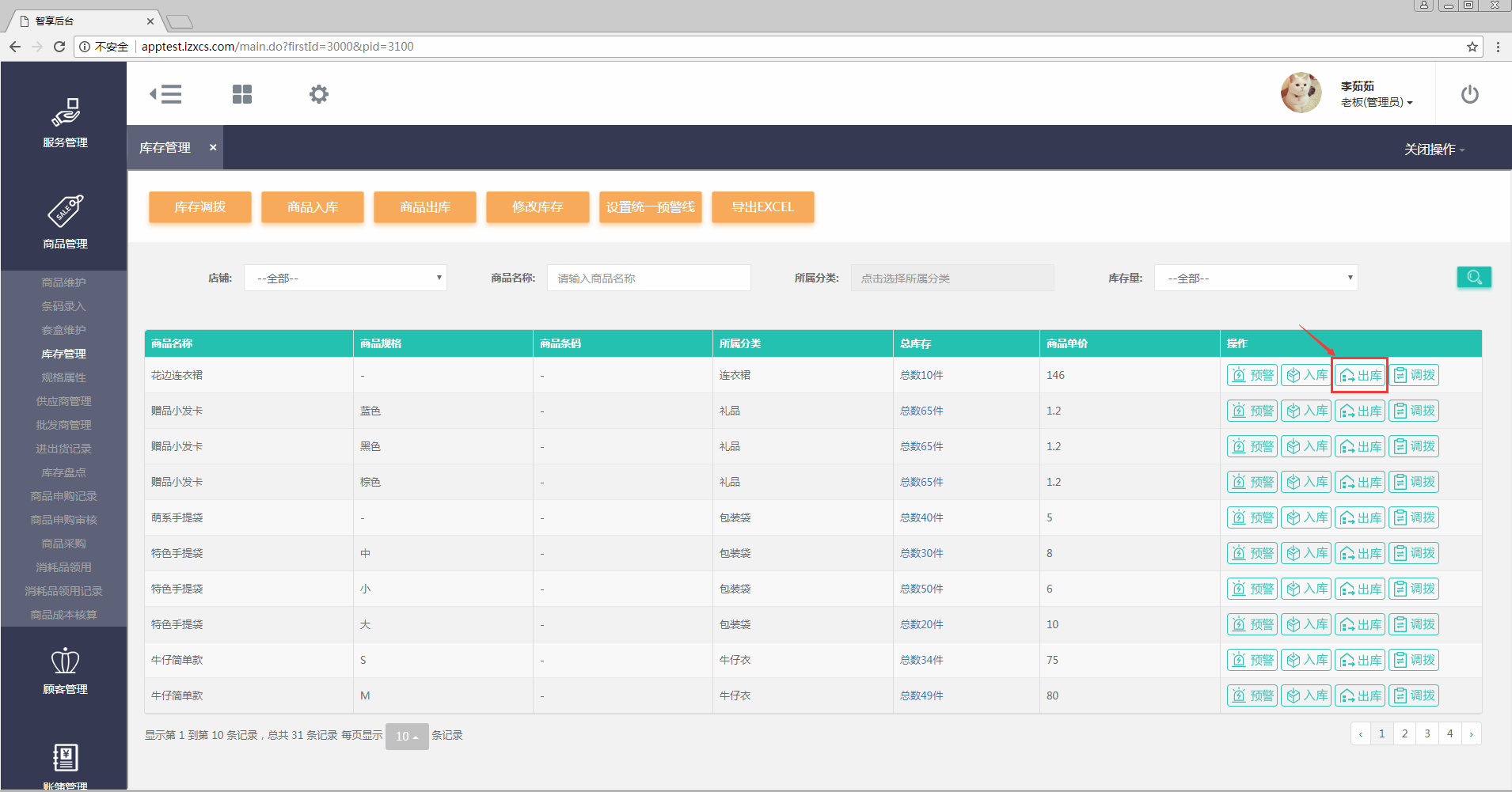The height and width of the screenshot is (792, 1512).
Task: Click the next page arrow
Action: [x=1472, y=733]
